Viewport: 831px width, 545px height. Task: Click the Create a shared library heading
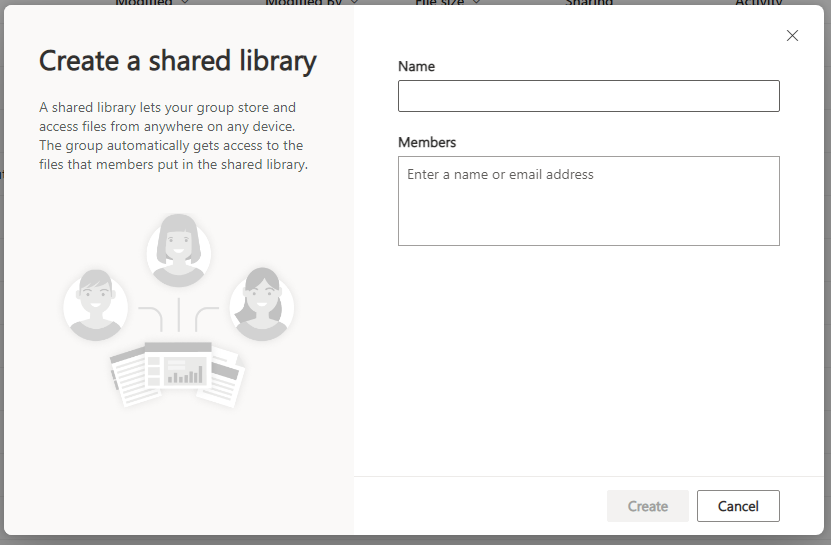point(178,61)
